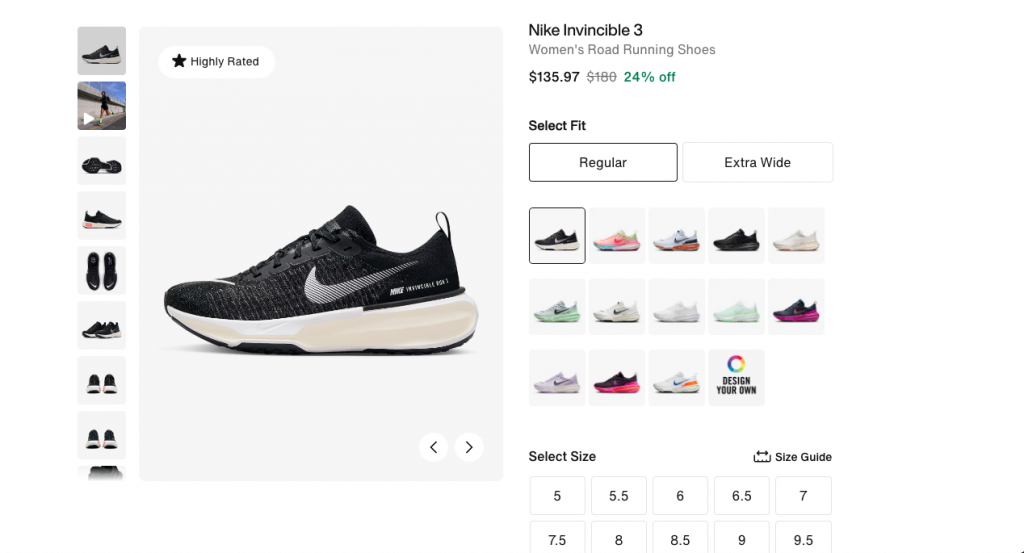The height and width of the screenshot is (553, 1024).
Task: Select the pink and teal shoe colorway
Action: (617, 236)
